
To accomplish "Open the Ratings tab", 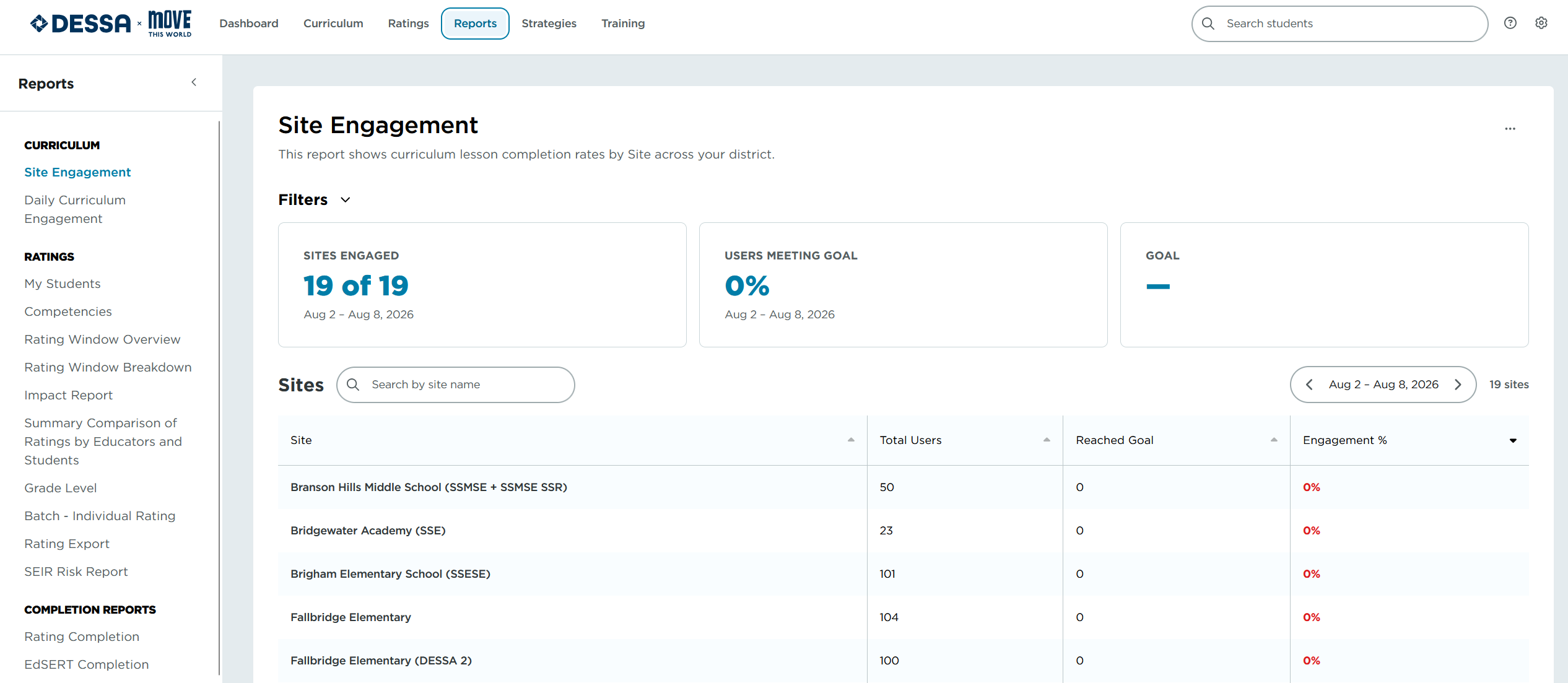I will pos(409,24).
